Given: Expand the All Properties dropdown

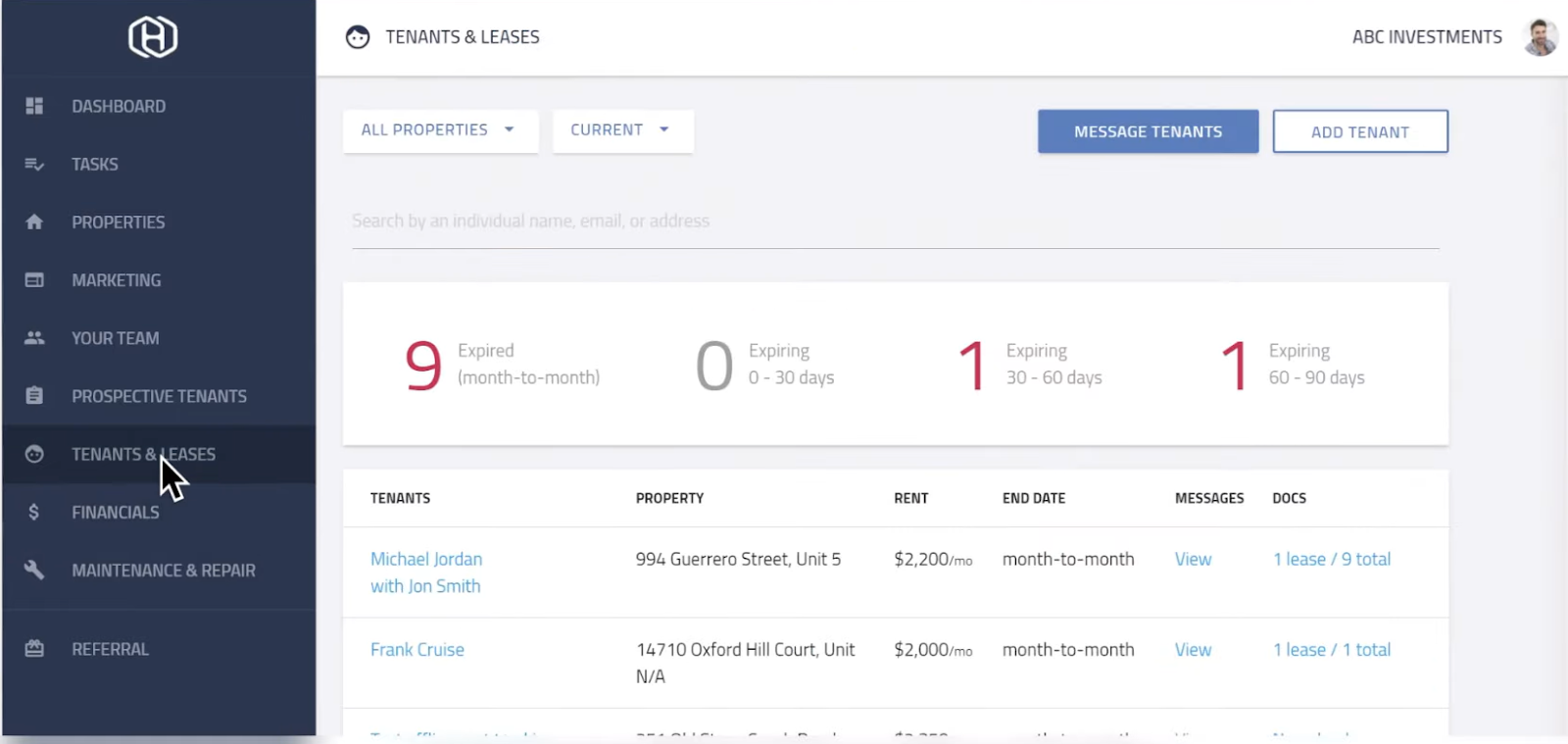Looking at the screenshot, I should [440, 130].
